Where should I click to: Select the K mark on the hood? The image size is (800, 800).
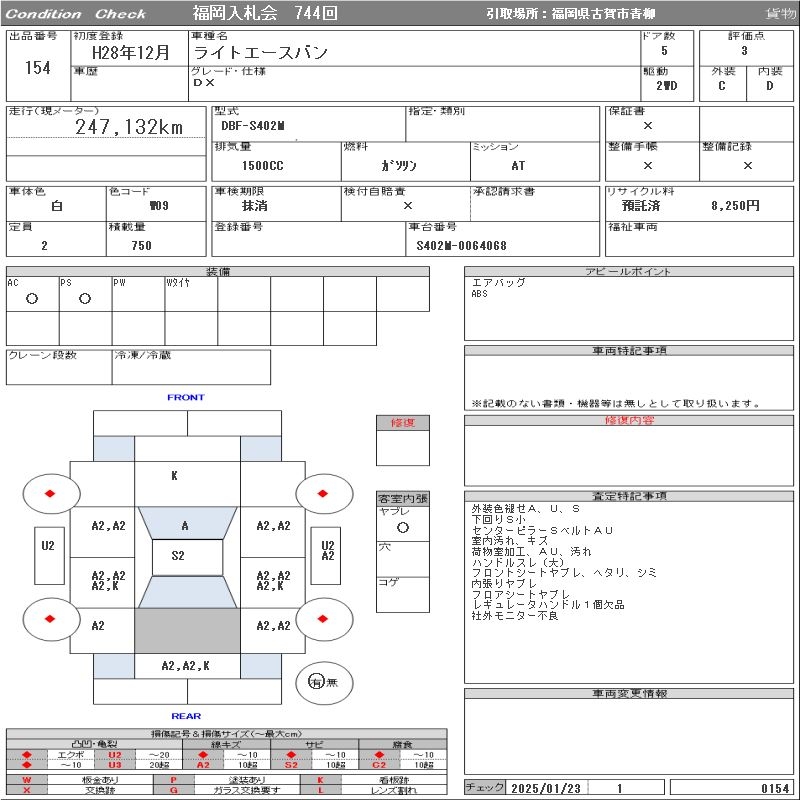click(174, 476)
